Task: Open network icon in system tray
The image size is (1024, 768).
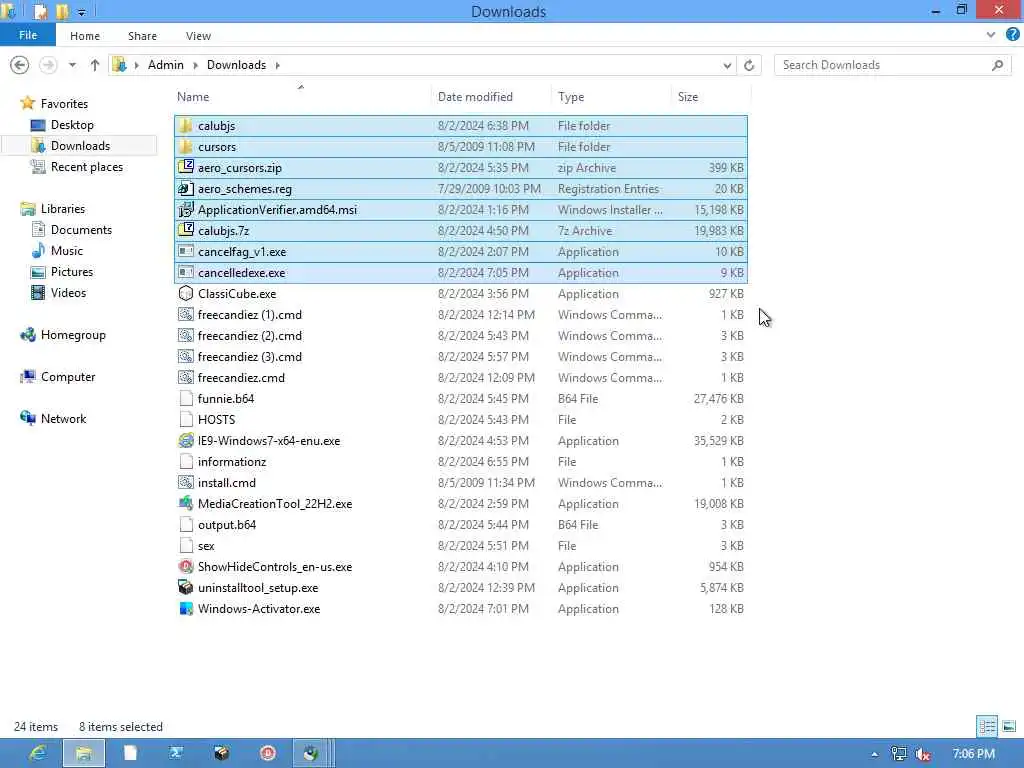Action: click(899, 754)
